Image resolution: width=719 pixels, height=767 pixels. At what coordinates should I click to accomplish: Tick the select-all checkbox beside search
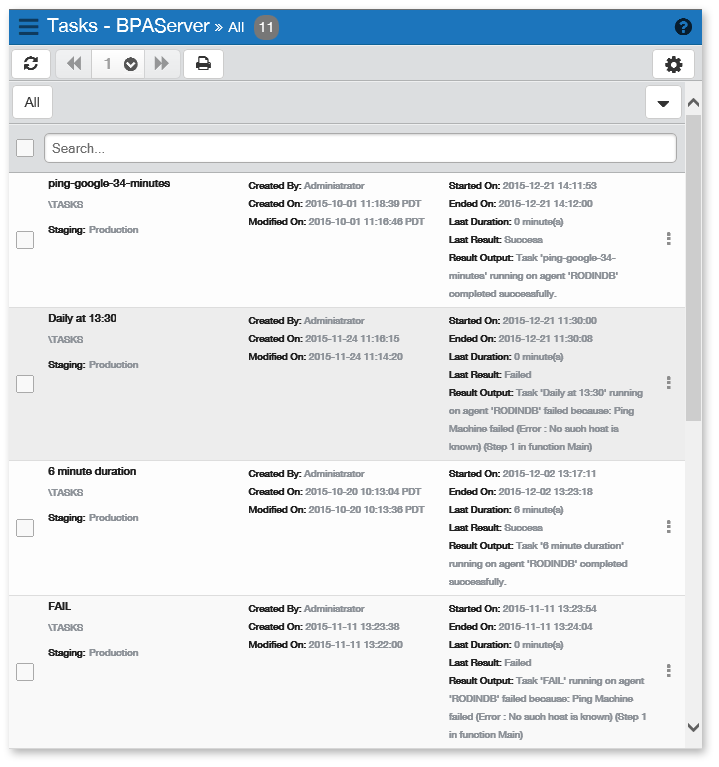coord(25,148)
